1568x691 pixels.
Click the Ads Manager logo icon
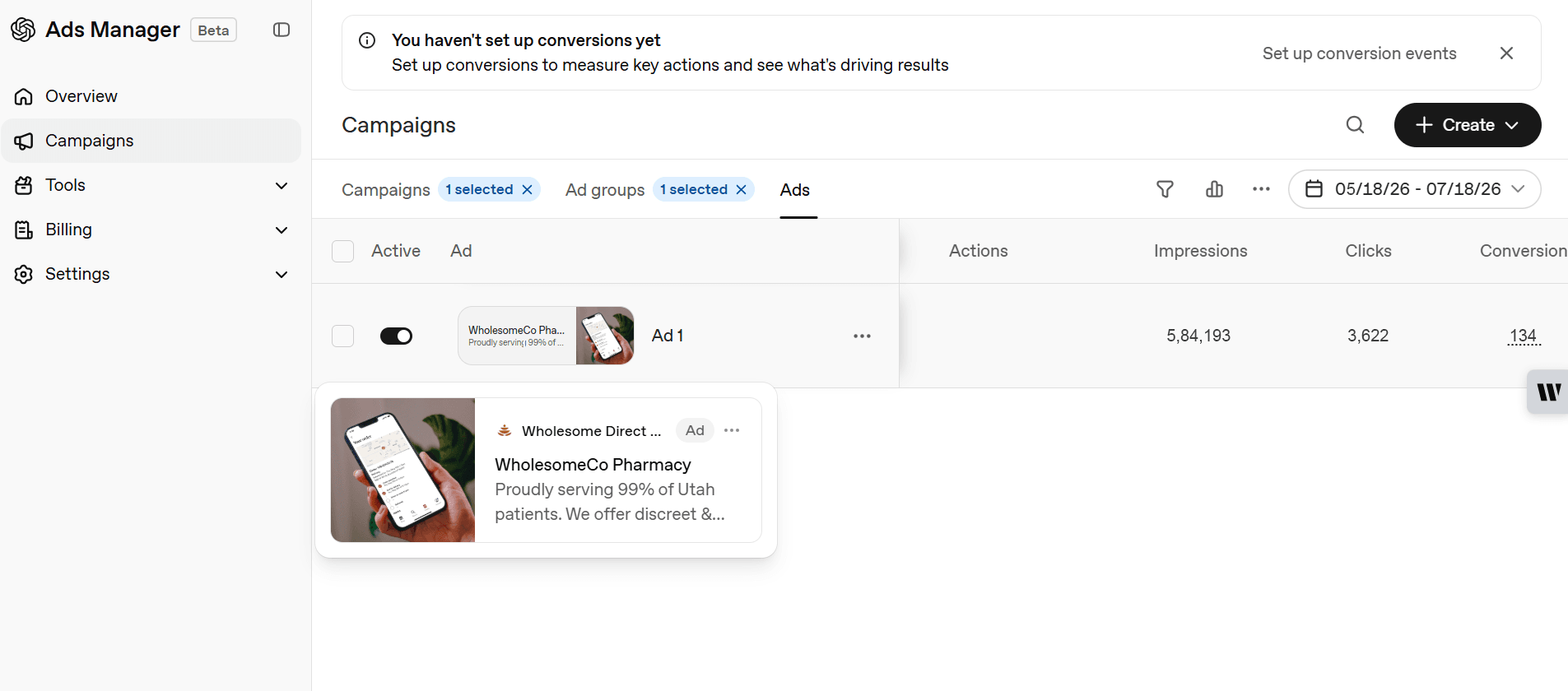(23, 30)
